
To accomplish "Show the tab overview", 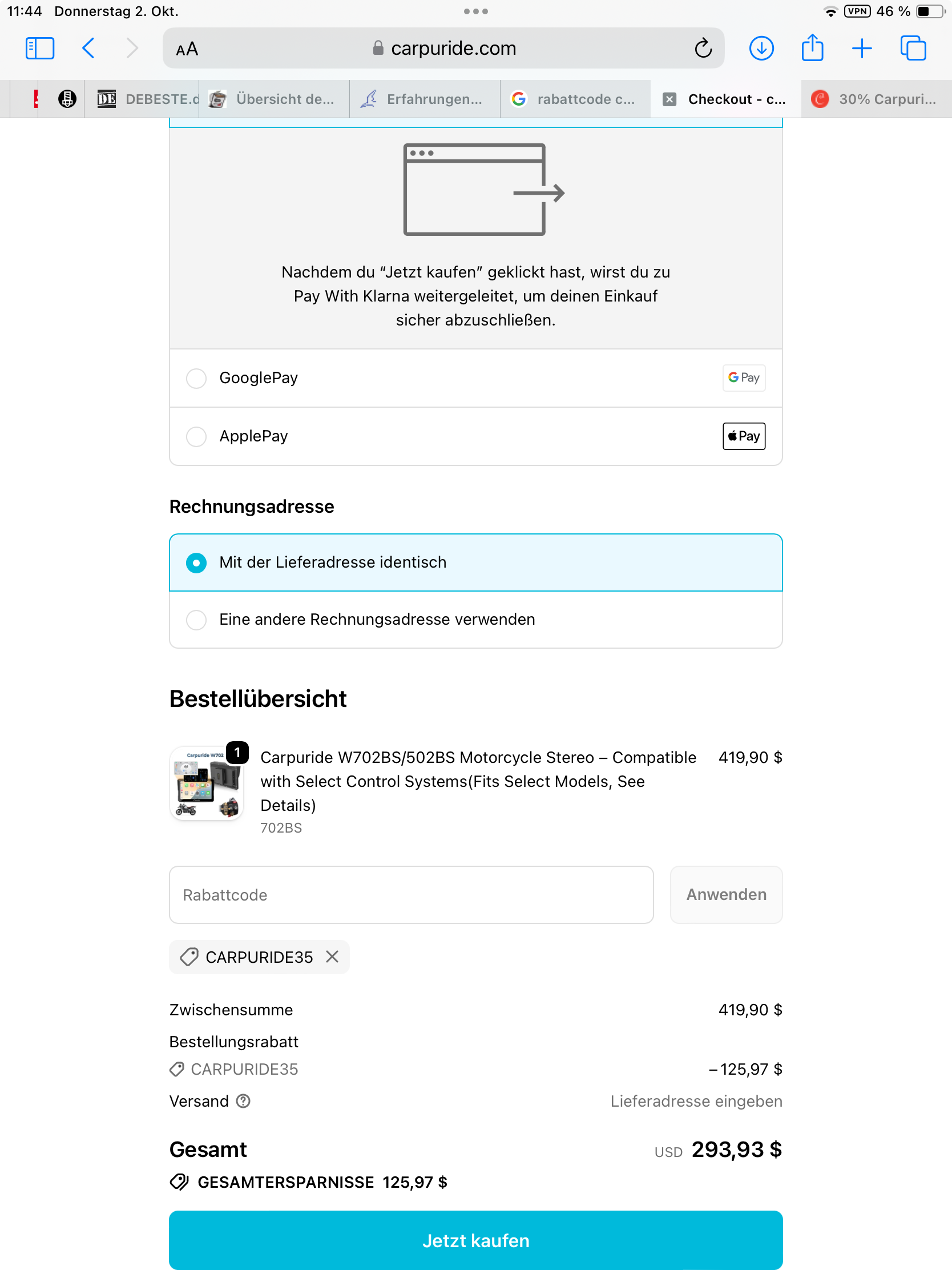I will pyautogui.click(x=913, y=48).
